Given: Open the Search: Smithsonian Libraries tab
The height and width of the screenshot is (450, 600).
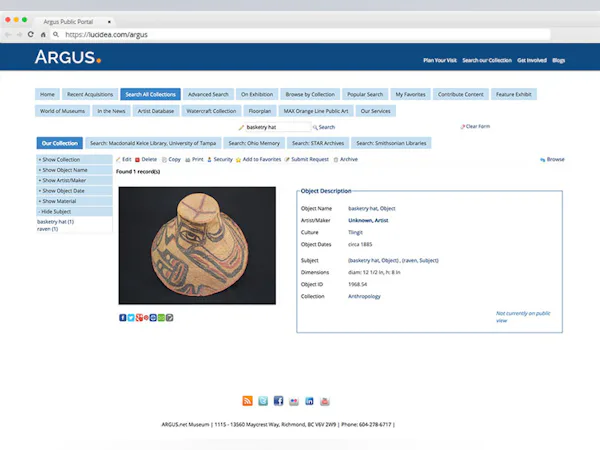Looking at the screenshot, I should [x=391, y=143].
